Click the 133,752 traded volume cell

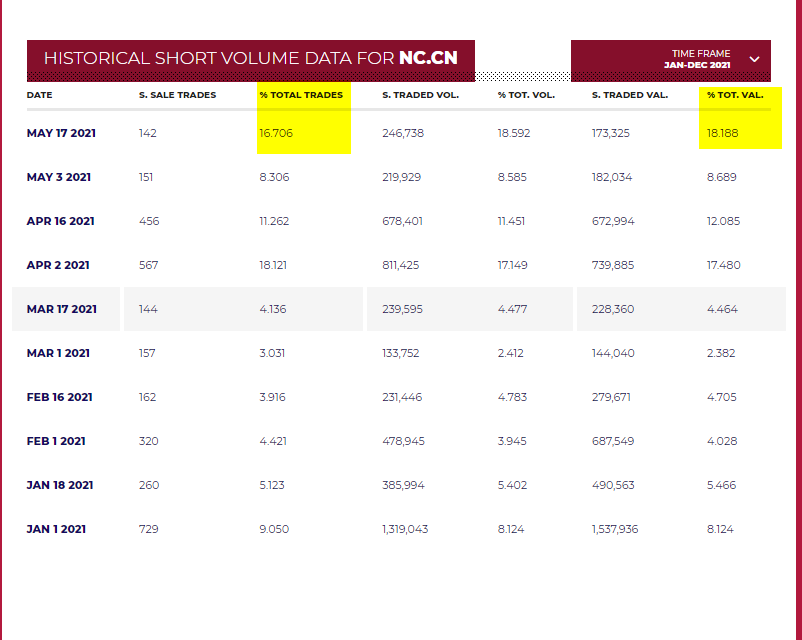pyautogui.click(x=400, y=353)
